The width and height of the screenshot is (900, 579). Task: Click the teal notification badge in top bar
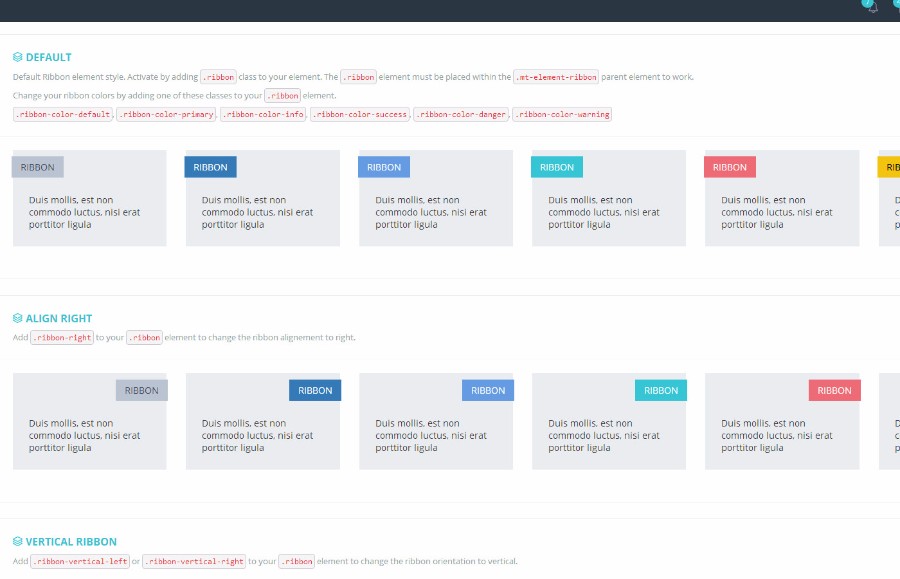(x=869, y=2)
